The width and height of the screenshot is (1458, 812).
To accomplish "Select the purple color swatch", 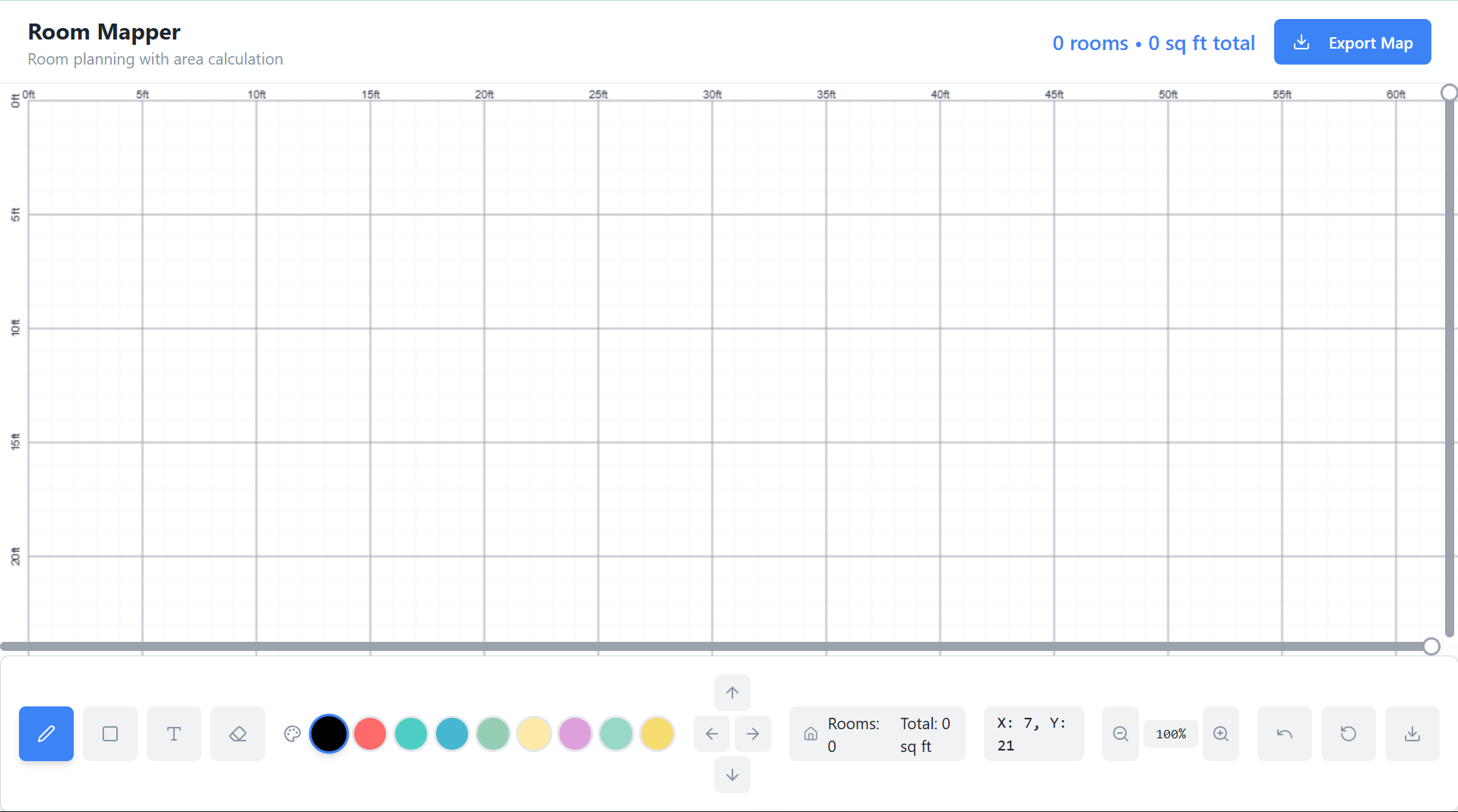I will pyautogui.click(x=575, y=733).
